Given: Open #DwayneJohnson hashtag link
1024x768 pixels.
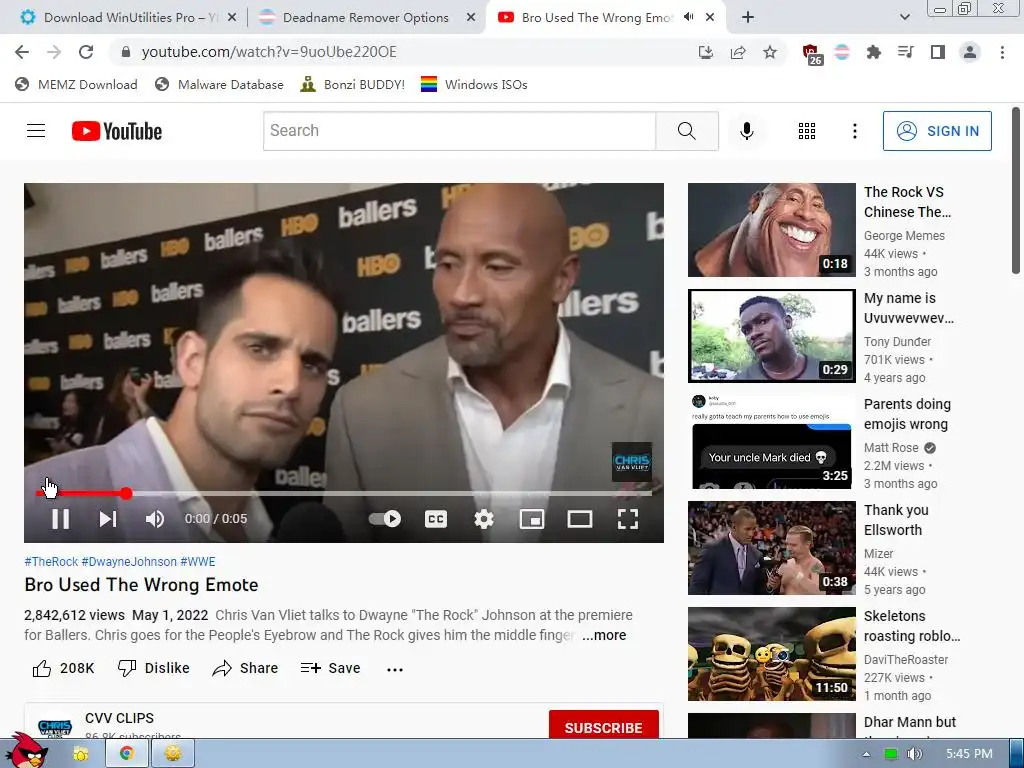Looking at the screenshot, I should click(x=129, y=562).
